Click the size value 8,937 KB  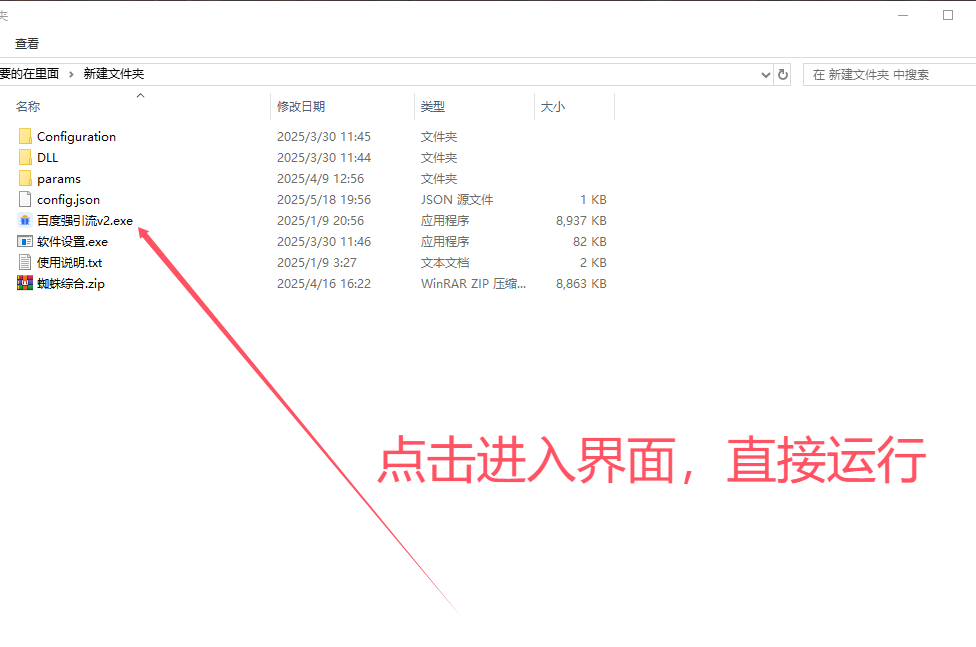tap(581, 220)
